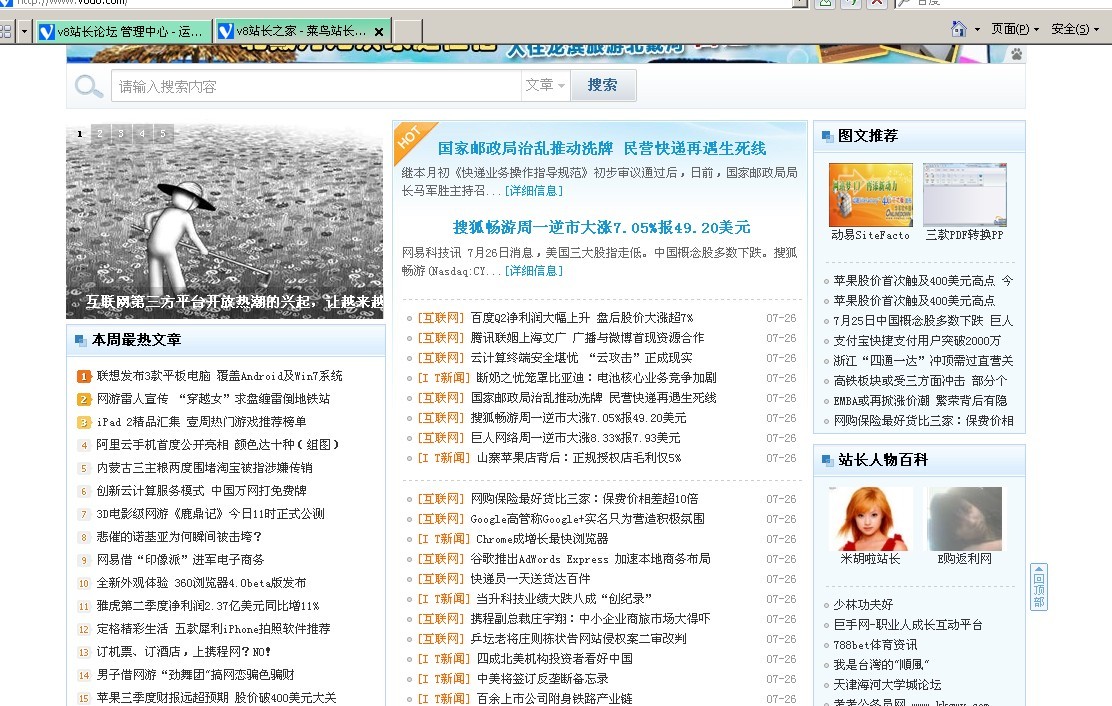Screen dimensions: 1112x706
Task: Open sidebar link 788bet体育资讯
Action: point(875,645)
